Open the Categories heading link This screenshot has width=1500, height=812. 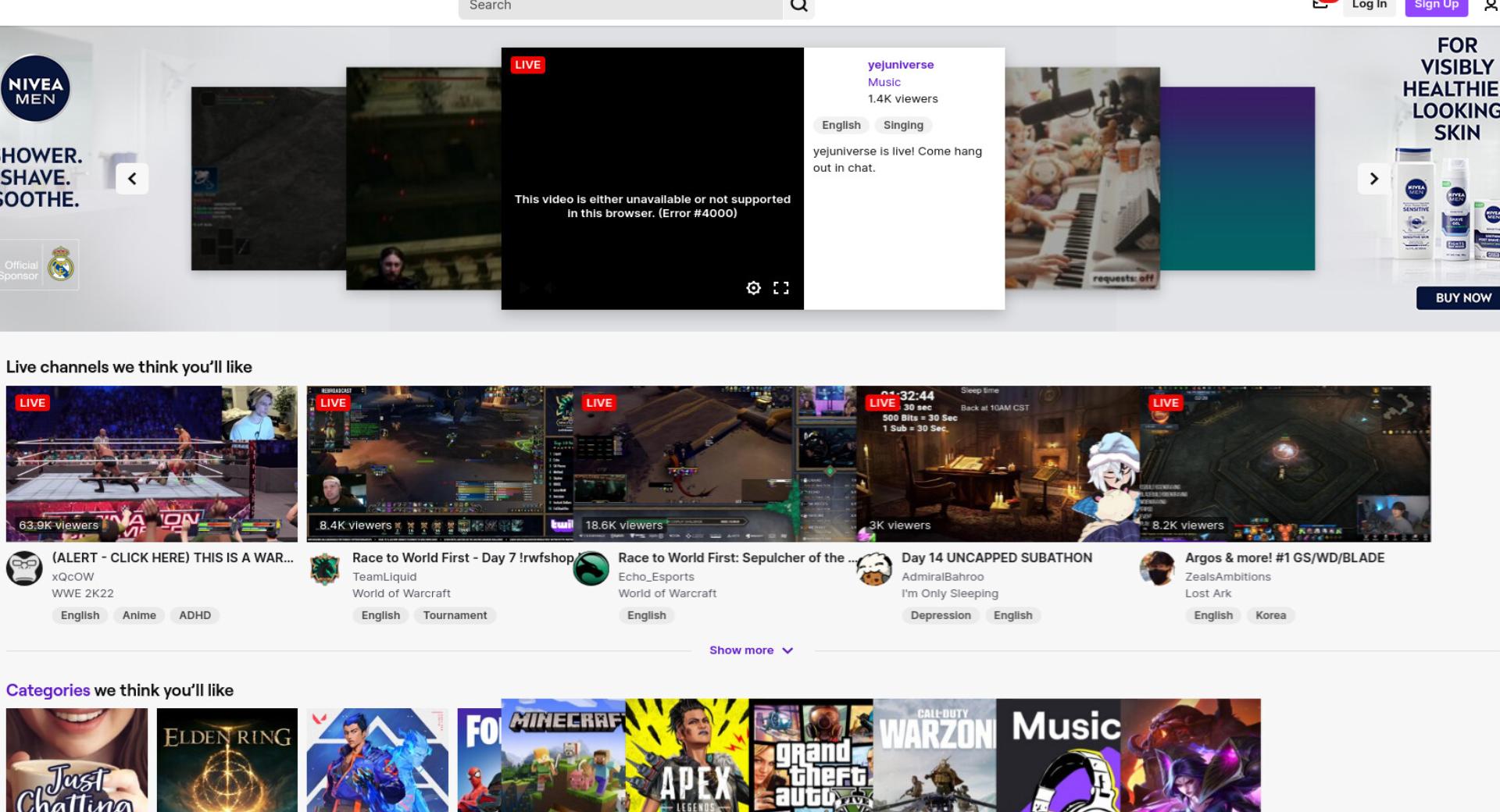(48, 690)
